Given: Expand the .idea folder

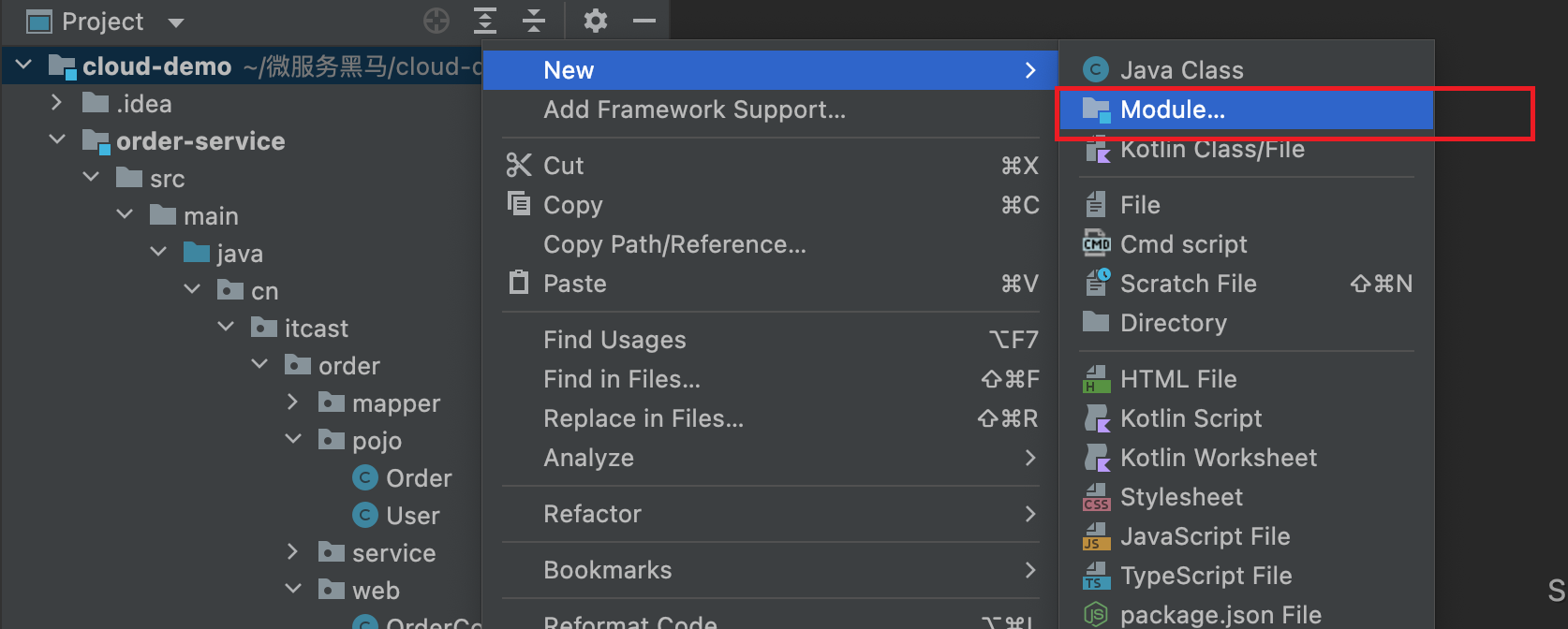Looking at the screenshot, I should (x=57, y=103).
